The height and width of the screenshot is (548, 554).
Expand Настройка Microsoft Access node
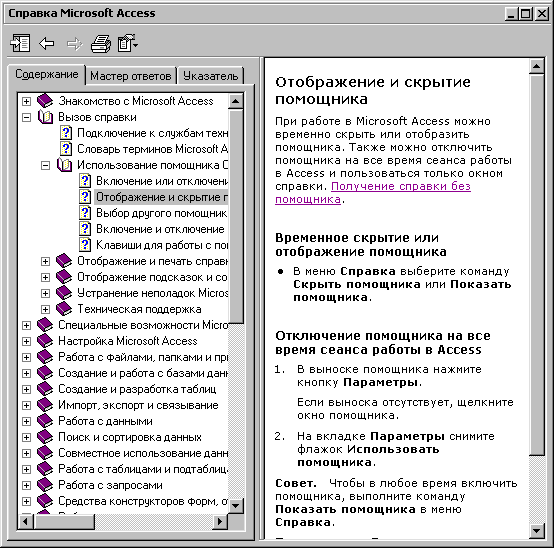(x=26, y=341)
